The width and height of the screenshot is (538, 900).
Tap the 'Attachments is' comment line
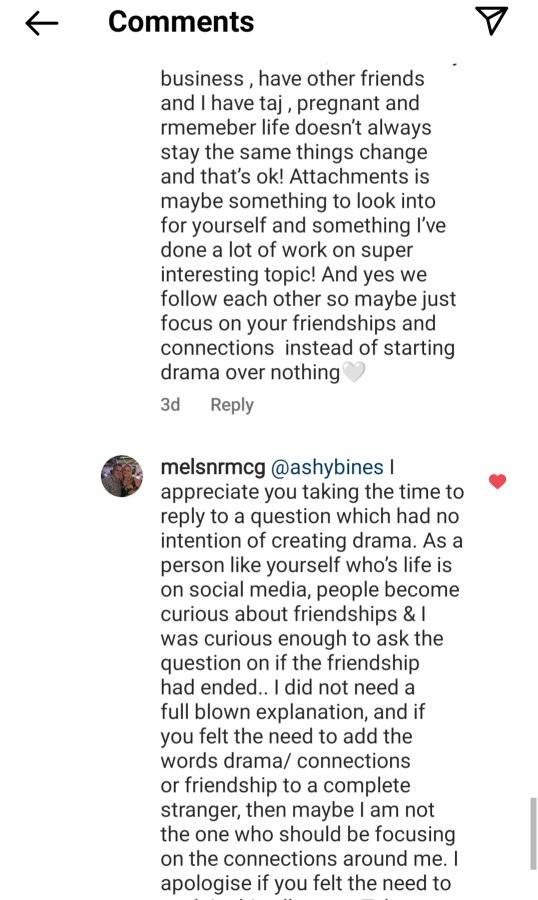coord(295,176)
